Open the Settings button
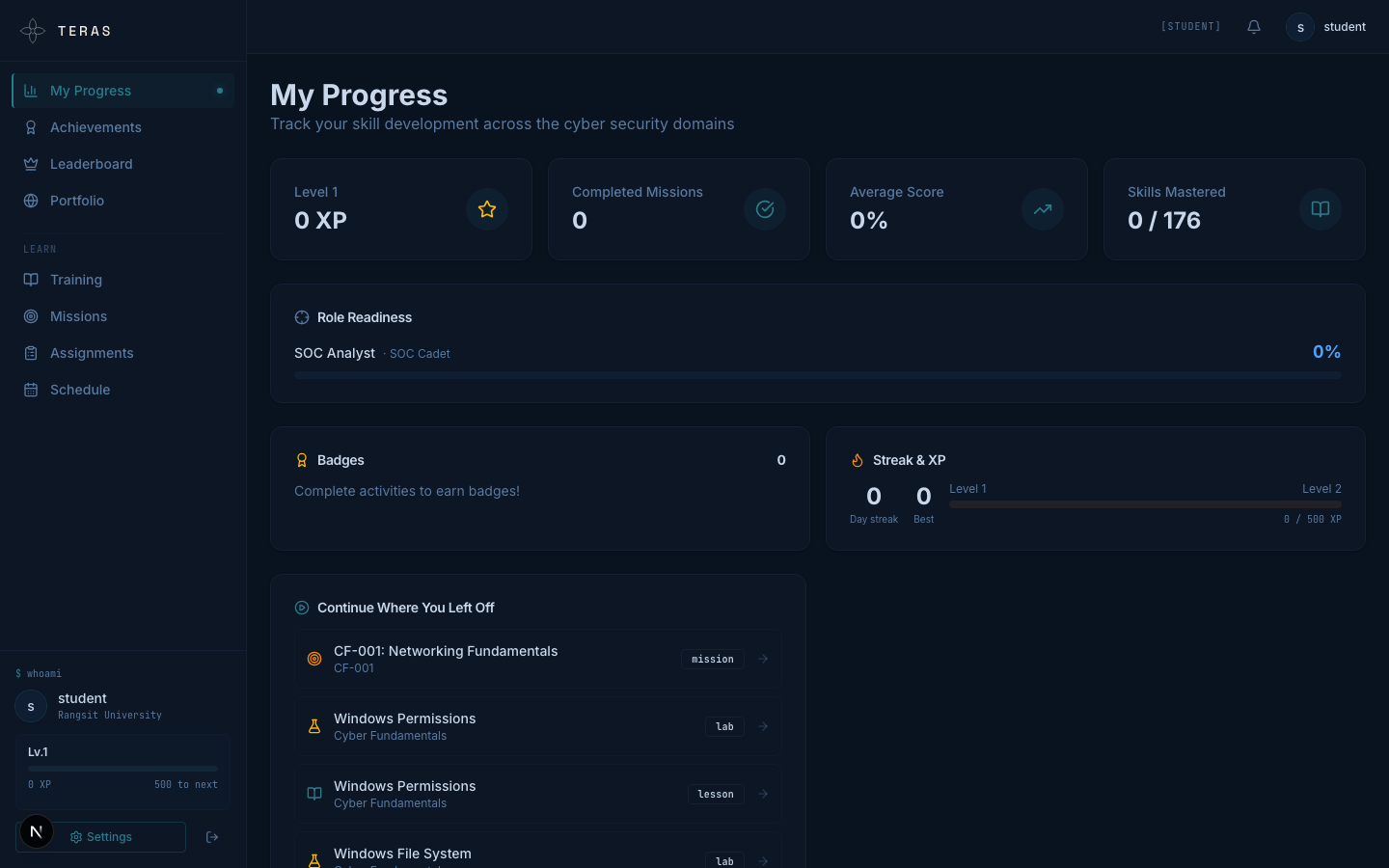Screen dimensions: 1389x868 coord(101,837)
